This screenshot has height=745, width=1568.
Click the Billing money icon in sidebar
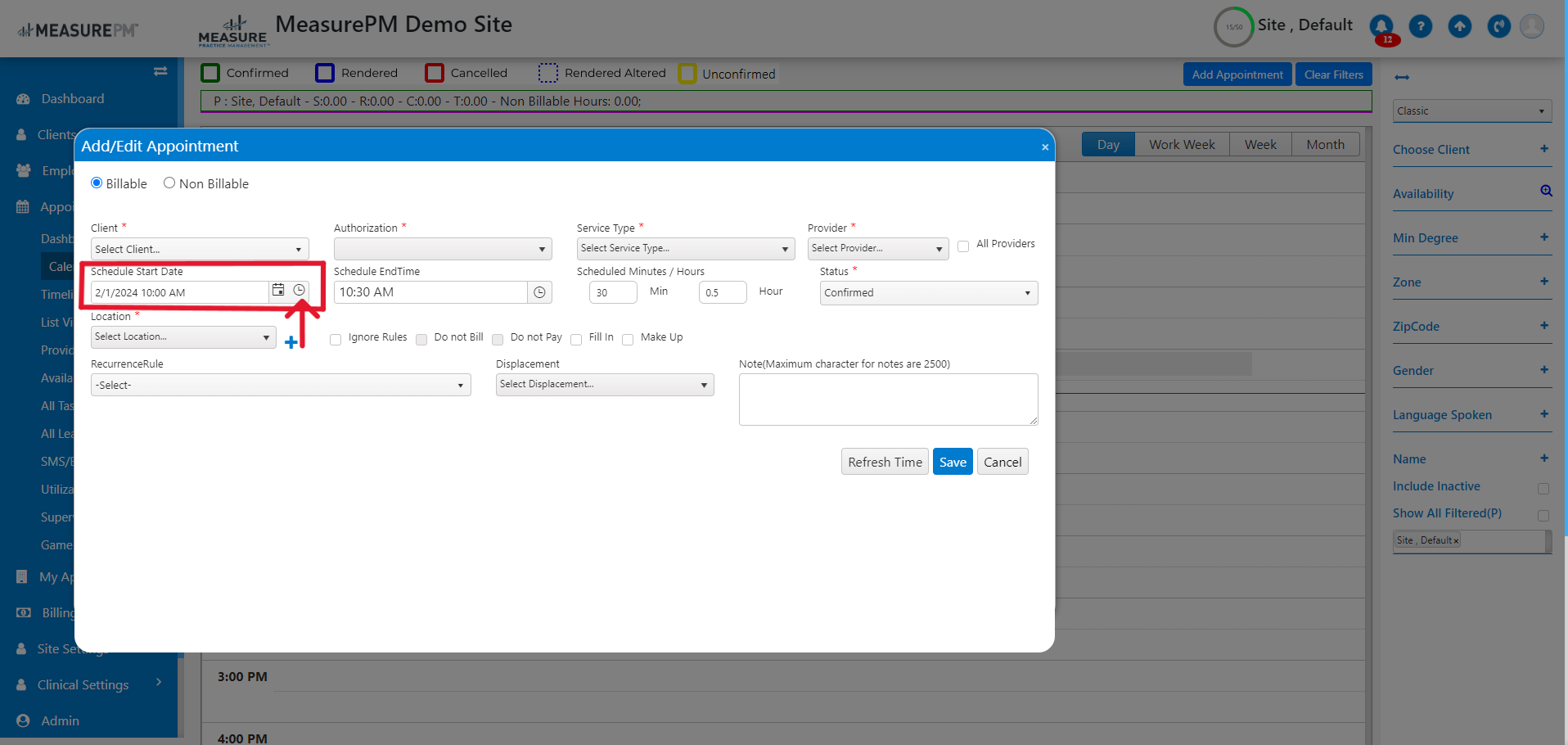24,613
